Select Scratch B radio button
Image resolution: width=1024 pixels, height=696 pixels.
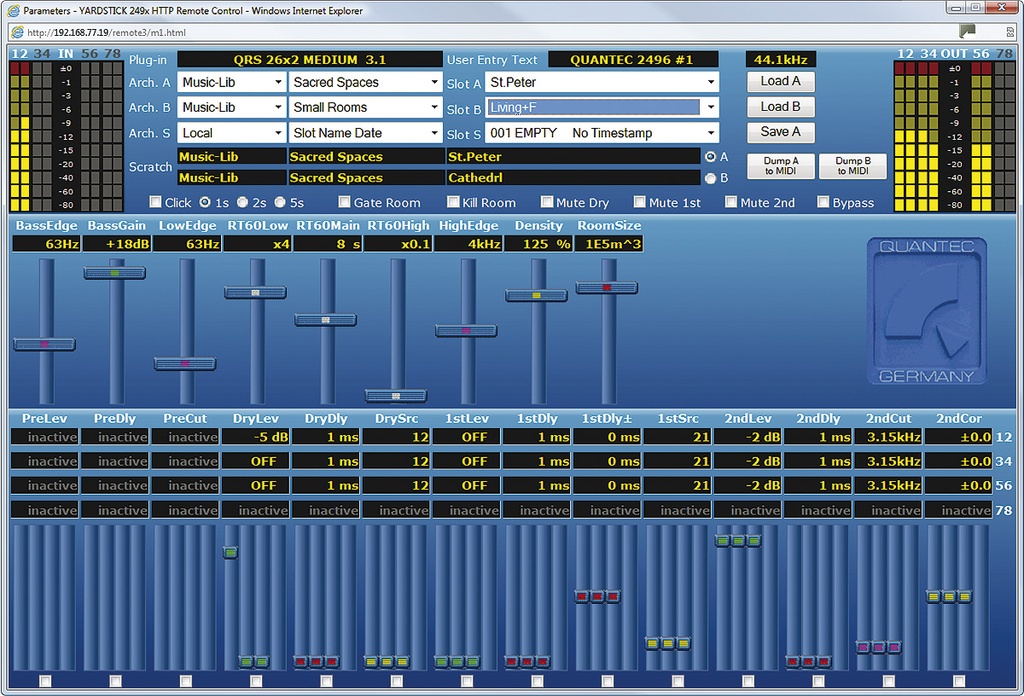click(x=711, y=178)
